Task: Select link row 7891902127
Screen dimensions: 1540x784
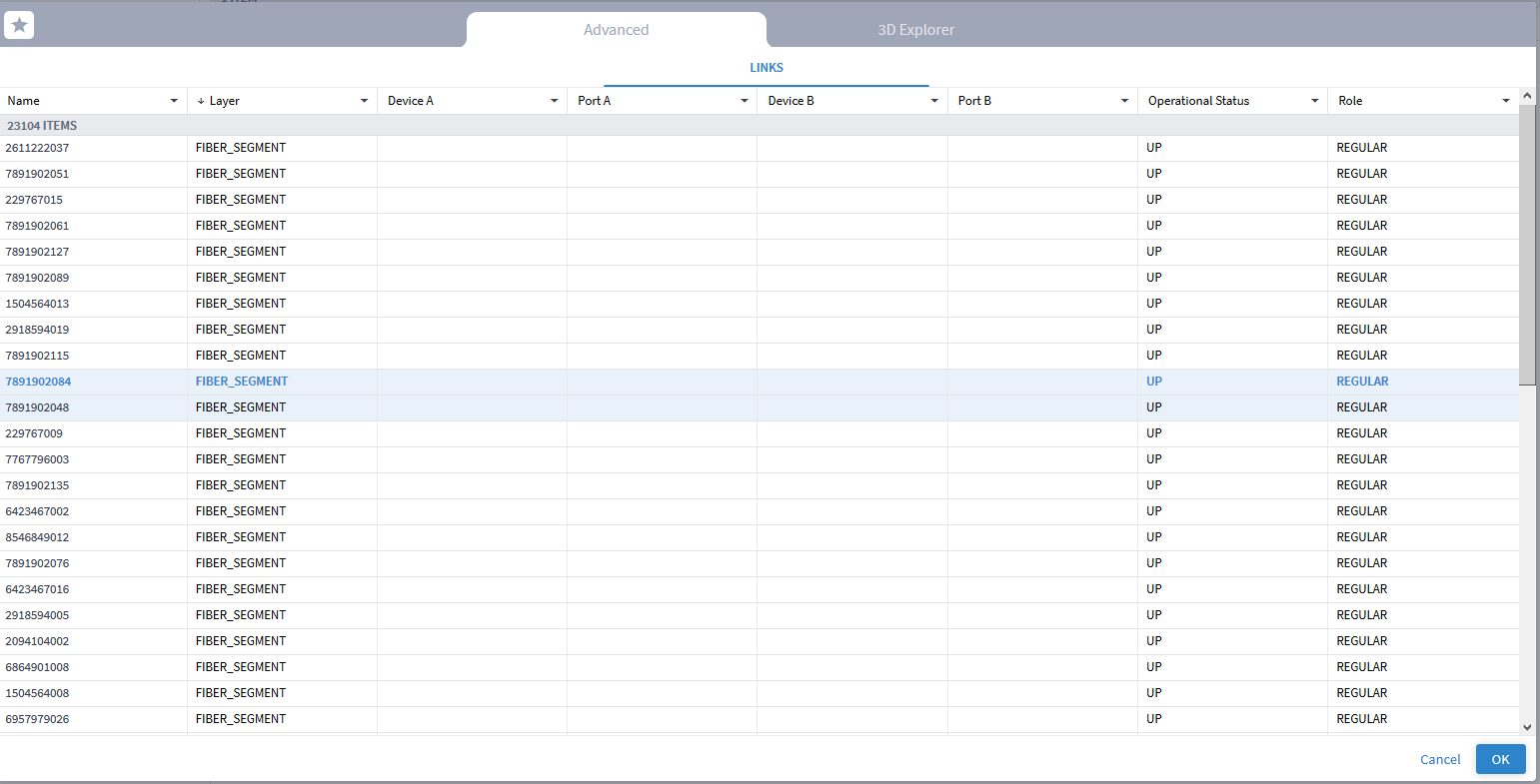Action: point(760,252)
